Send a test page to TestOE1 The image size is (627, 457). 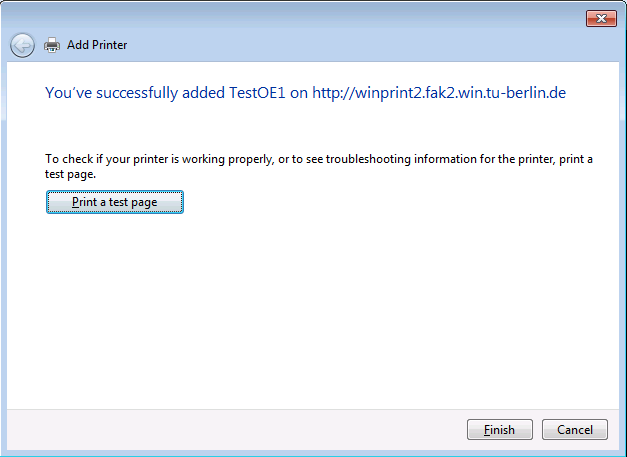(x=115, y=202)
